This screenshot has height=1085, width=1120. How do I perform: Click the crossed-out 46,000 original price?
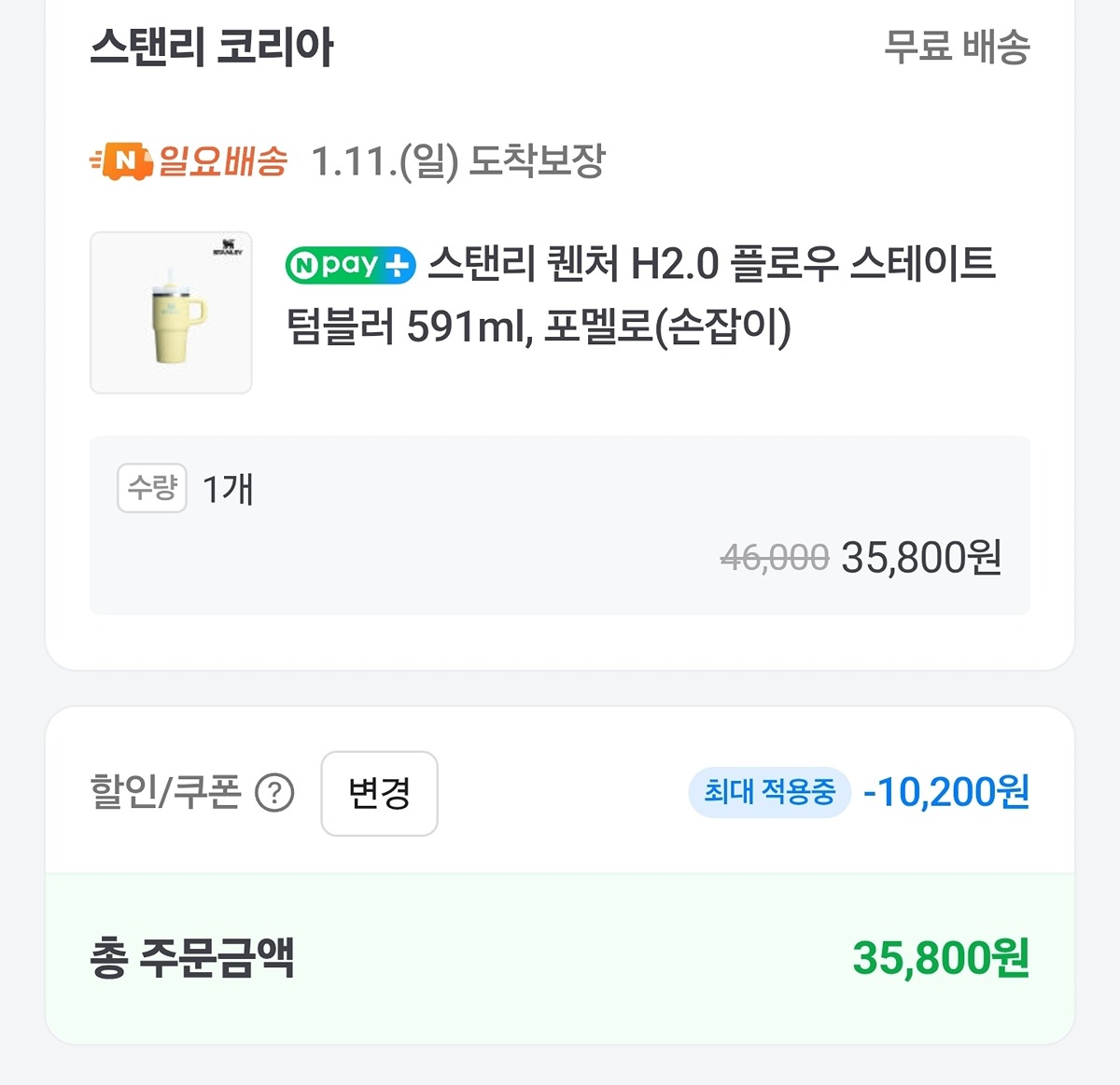point(774,558)
